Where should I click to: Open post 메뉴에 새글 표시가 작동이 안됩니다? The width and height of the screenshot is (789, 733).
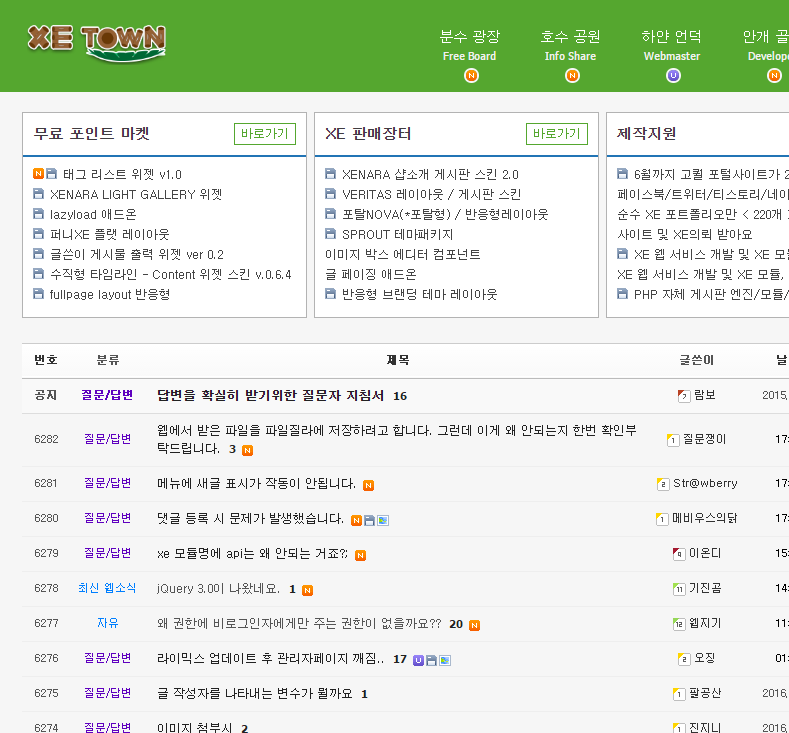tap(256, 483)
